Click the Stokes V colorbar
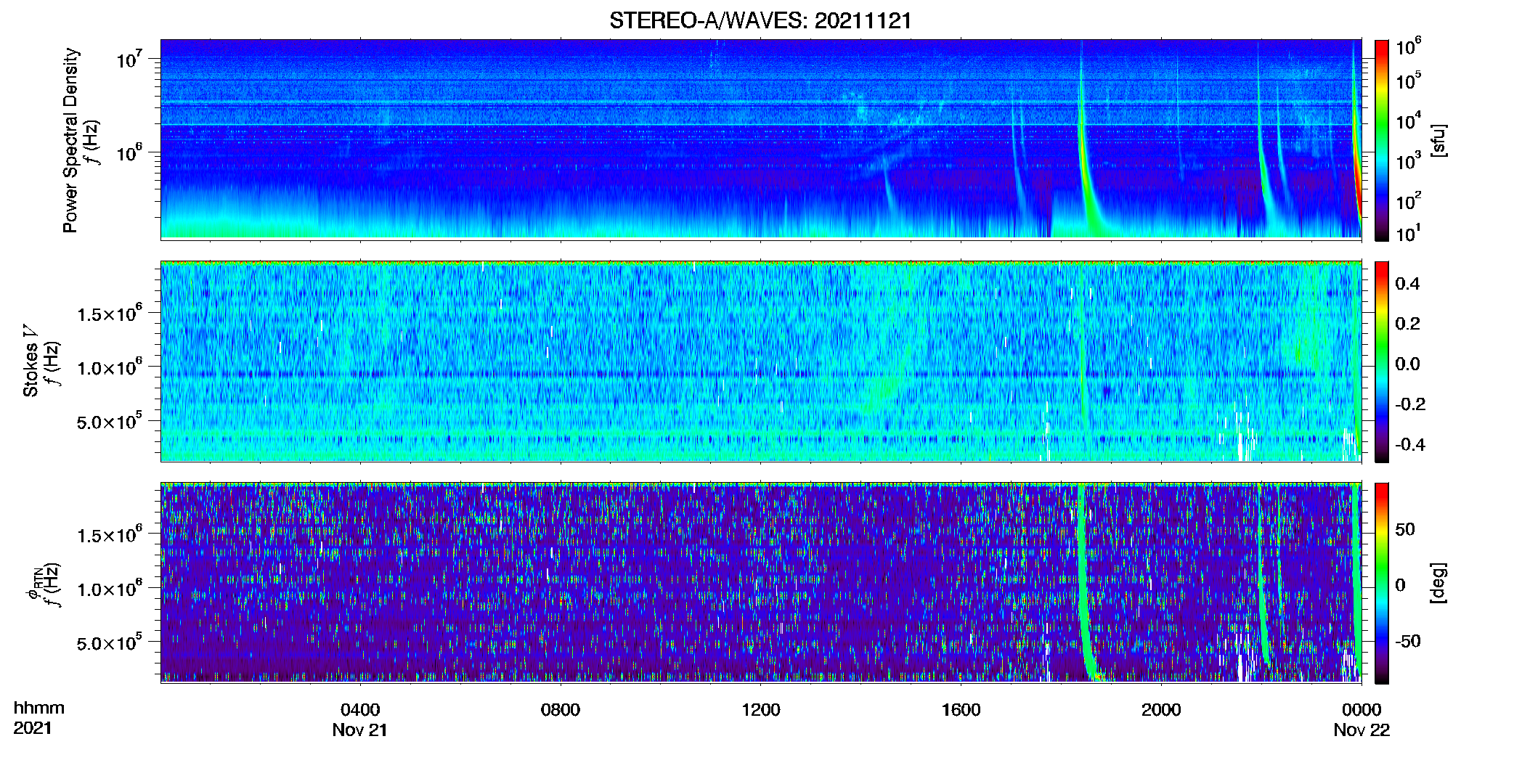 coord(1382,362)
